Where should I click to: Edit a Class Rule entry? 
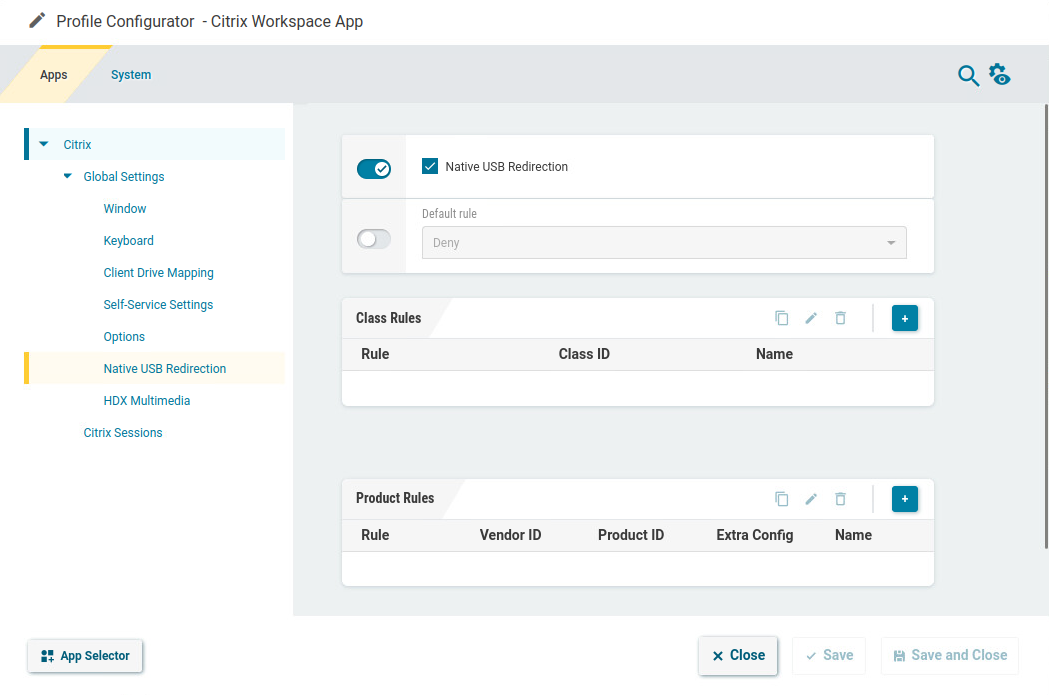click(810, 318)
